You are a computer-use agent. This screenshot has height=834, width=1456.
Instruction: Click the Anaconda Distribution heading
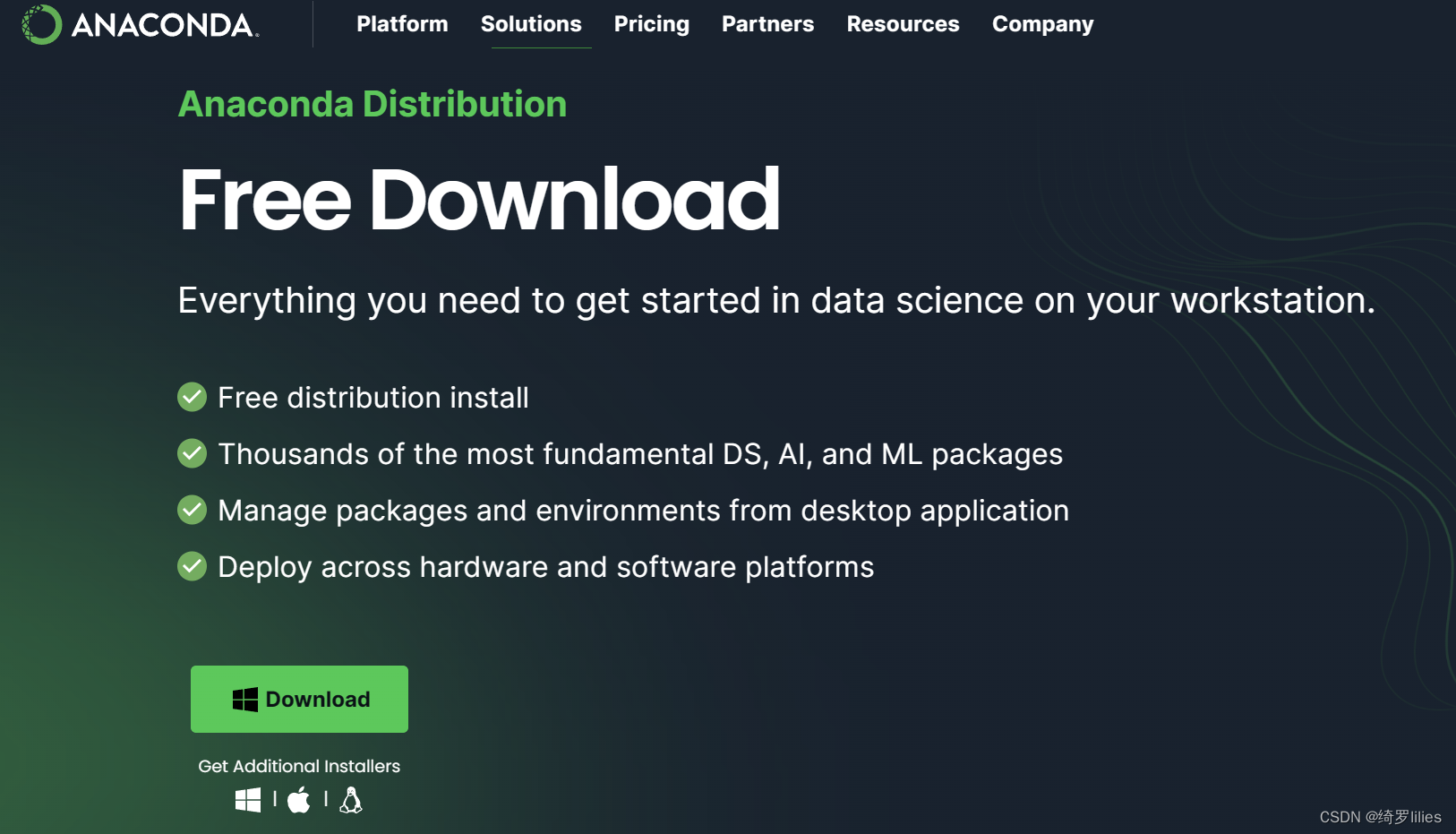point(373,104)
